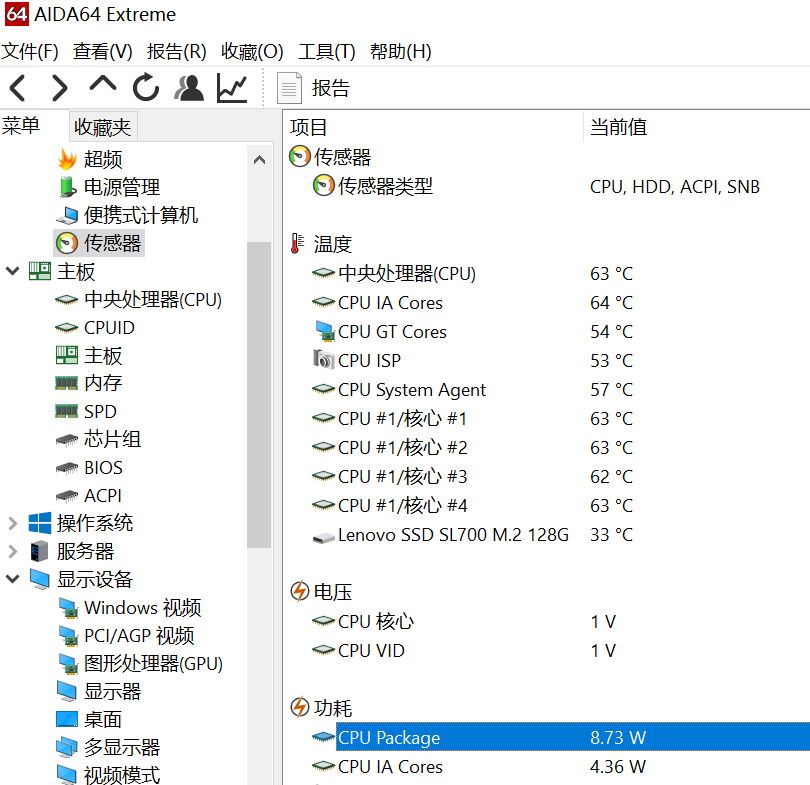This screenshot has width=810, height=785.
Task: Click the ACPI chip icon
Action: (x=67, y=496)
